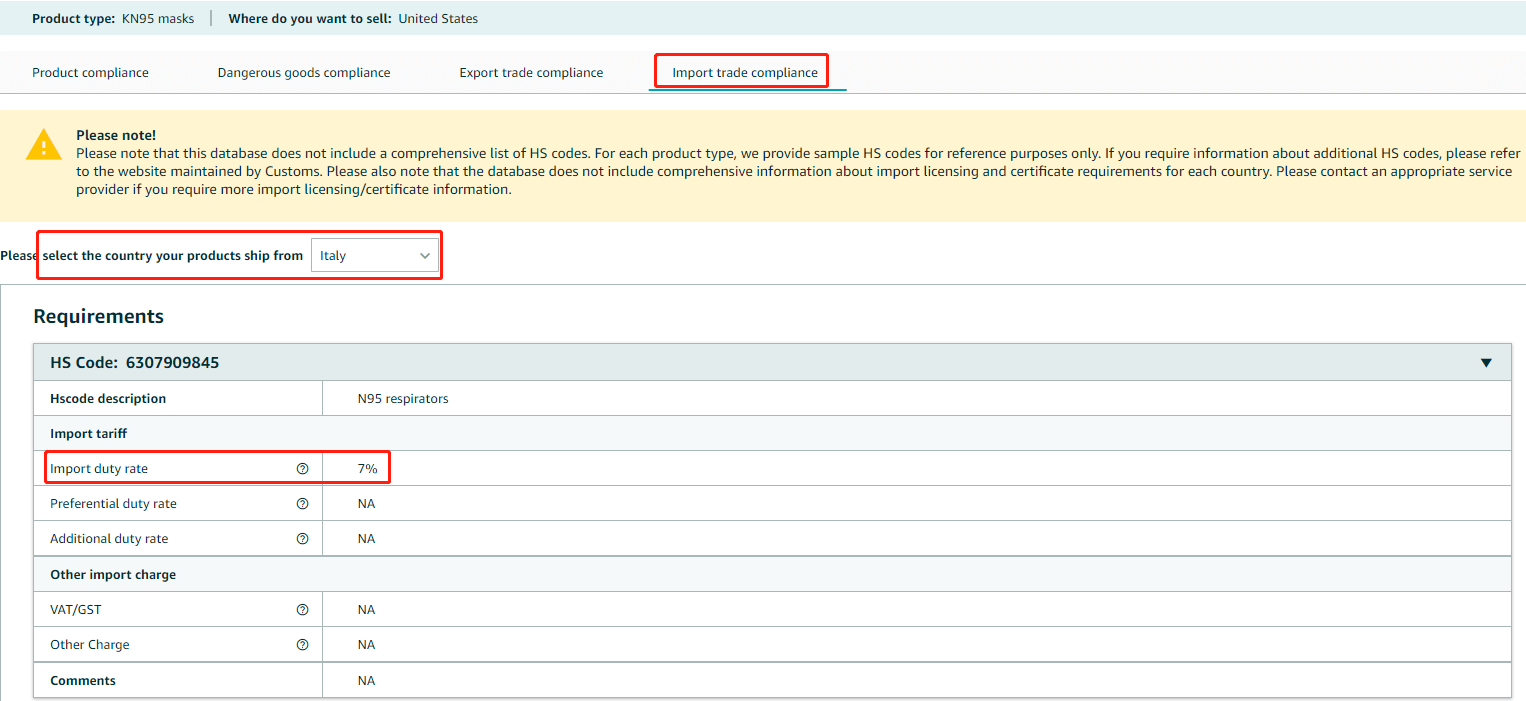Click the help icon beside VAT/GST
This screenshot has height=701, width=1526.
point(302,609)
